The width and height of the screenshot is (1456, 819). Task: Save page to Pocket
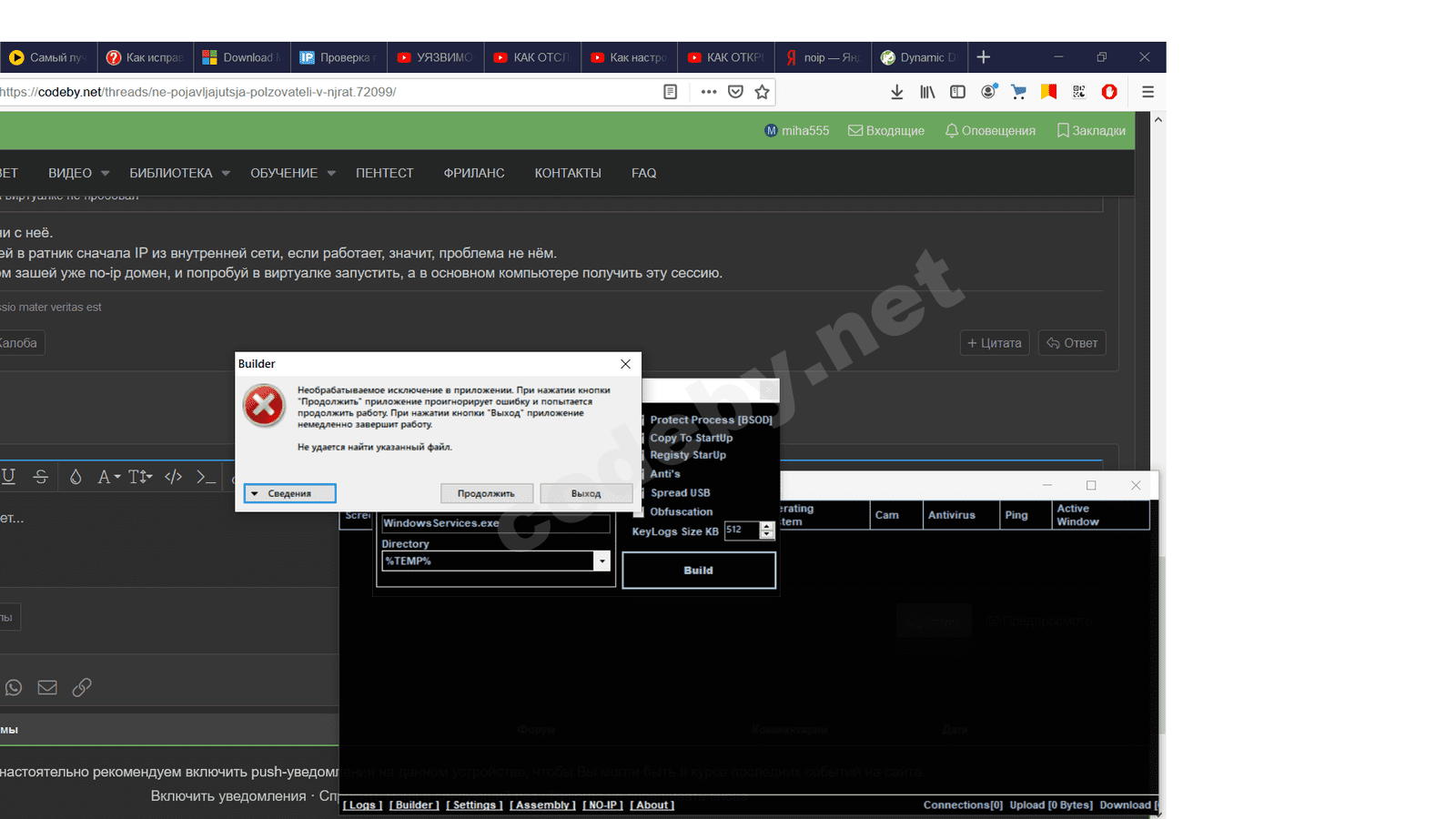point(736,92)
